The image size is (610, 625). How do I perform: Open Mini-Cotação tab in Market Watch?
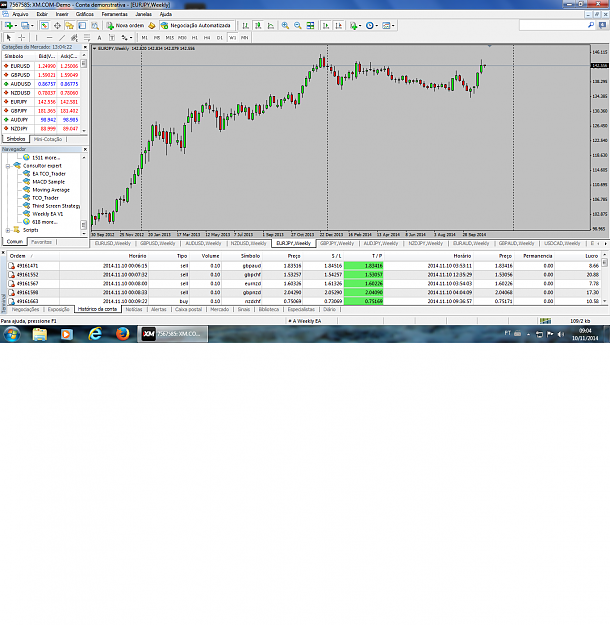pos(48,139)
